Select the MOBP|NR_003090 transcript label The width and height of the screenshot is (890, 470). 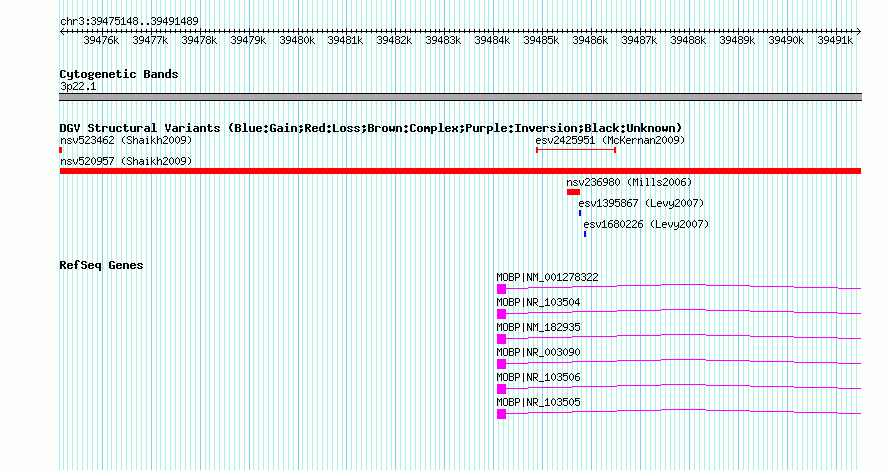538,352
